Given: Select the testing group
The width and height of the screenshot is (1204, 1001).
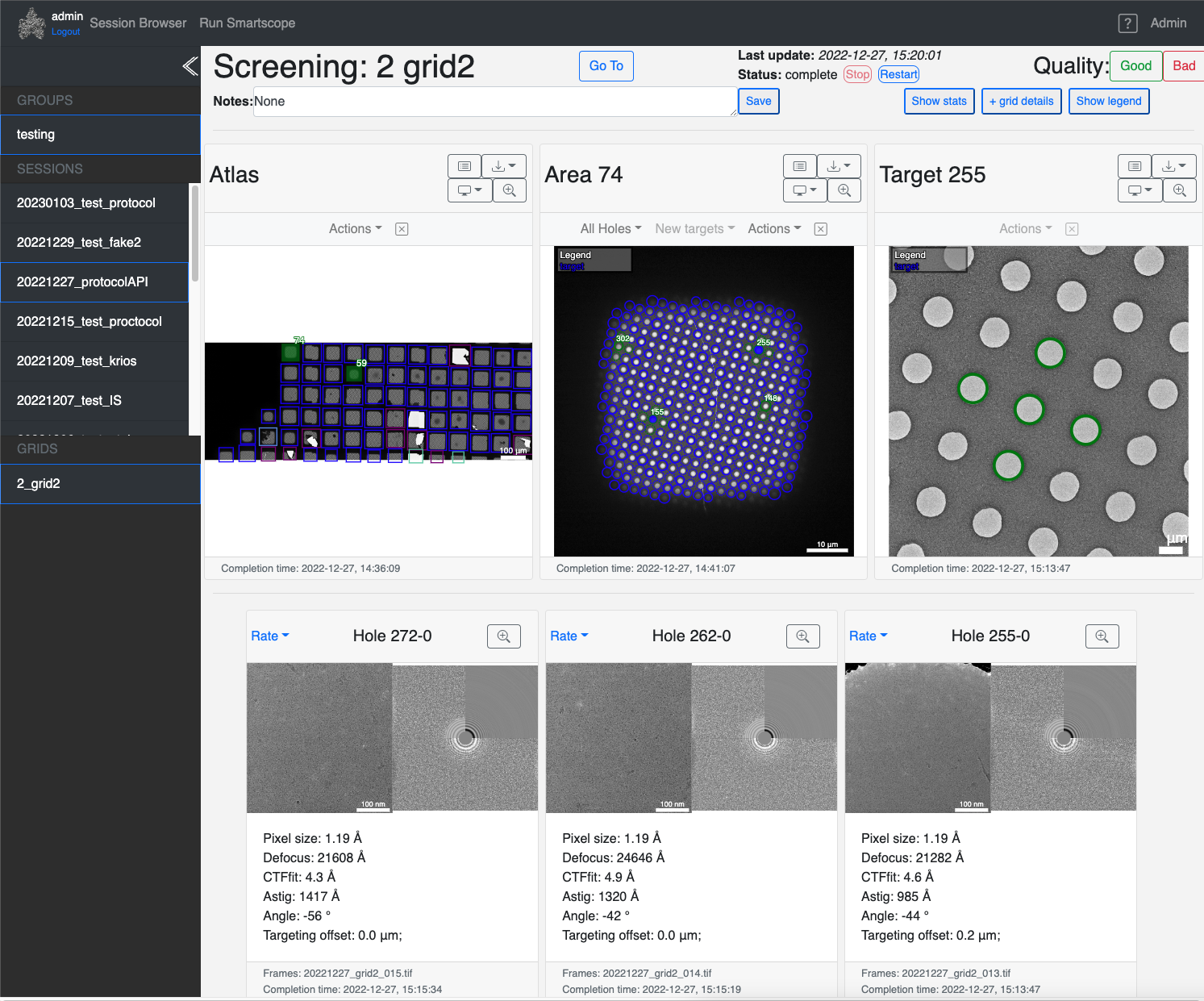Looking at the screenshot, I should tap(100, 135).
